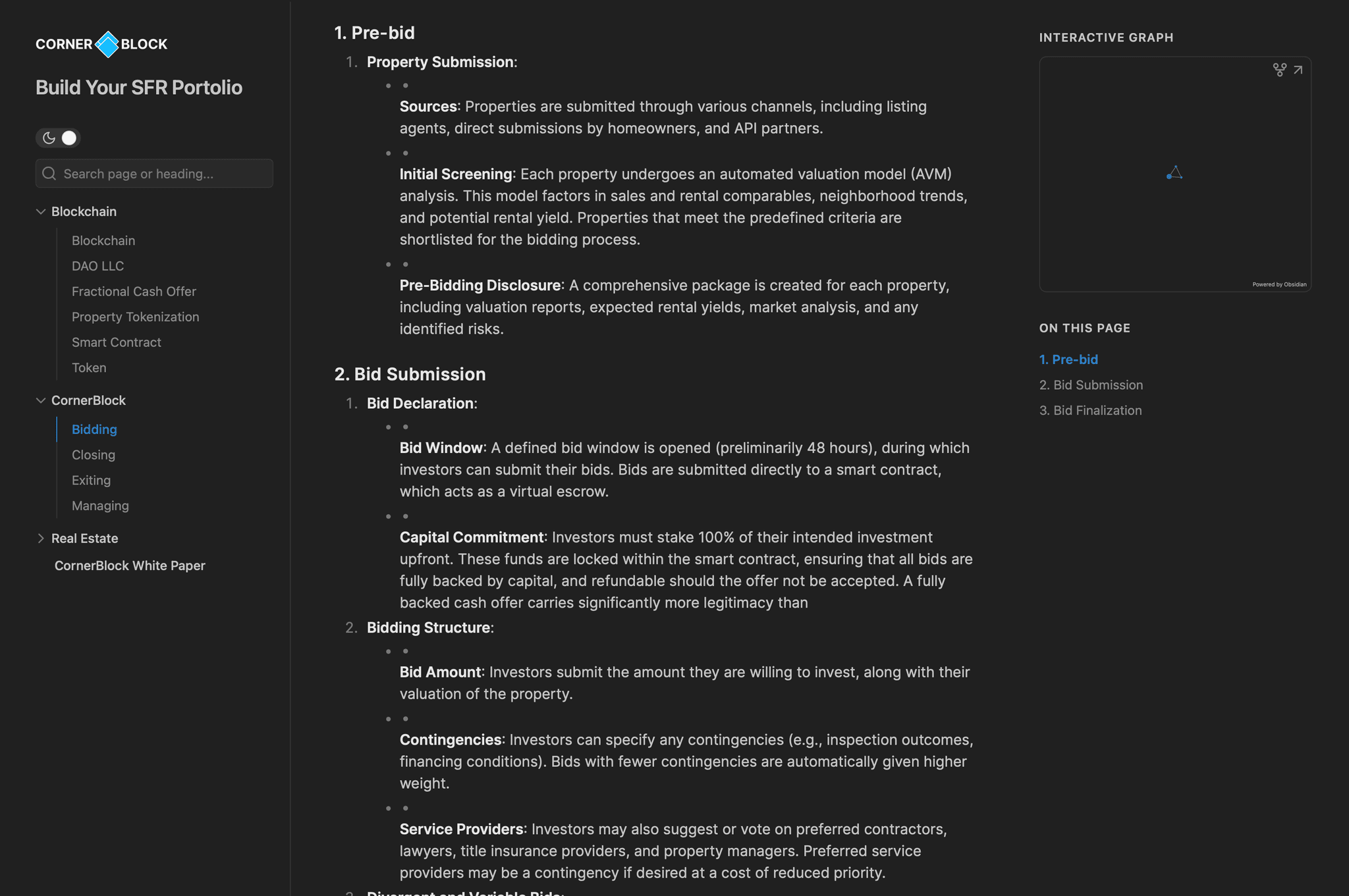Collapse the CornerBlock folder chevron
The image size is (1349, 896).
pyautogui.click(x=41, y=400)
